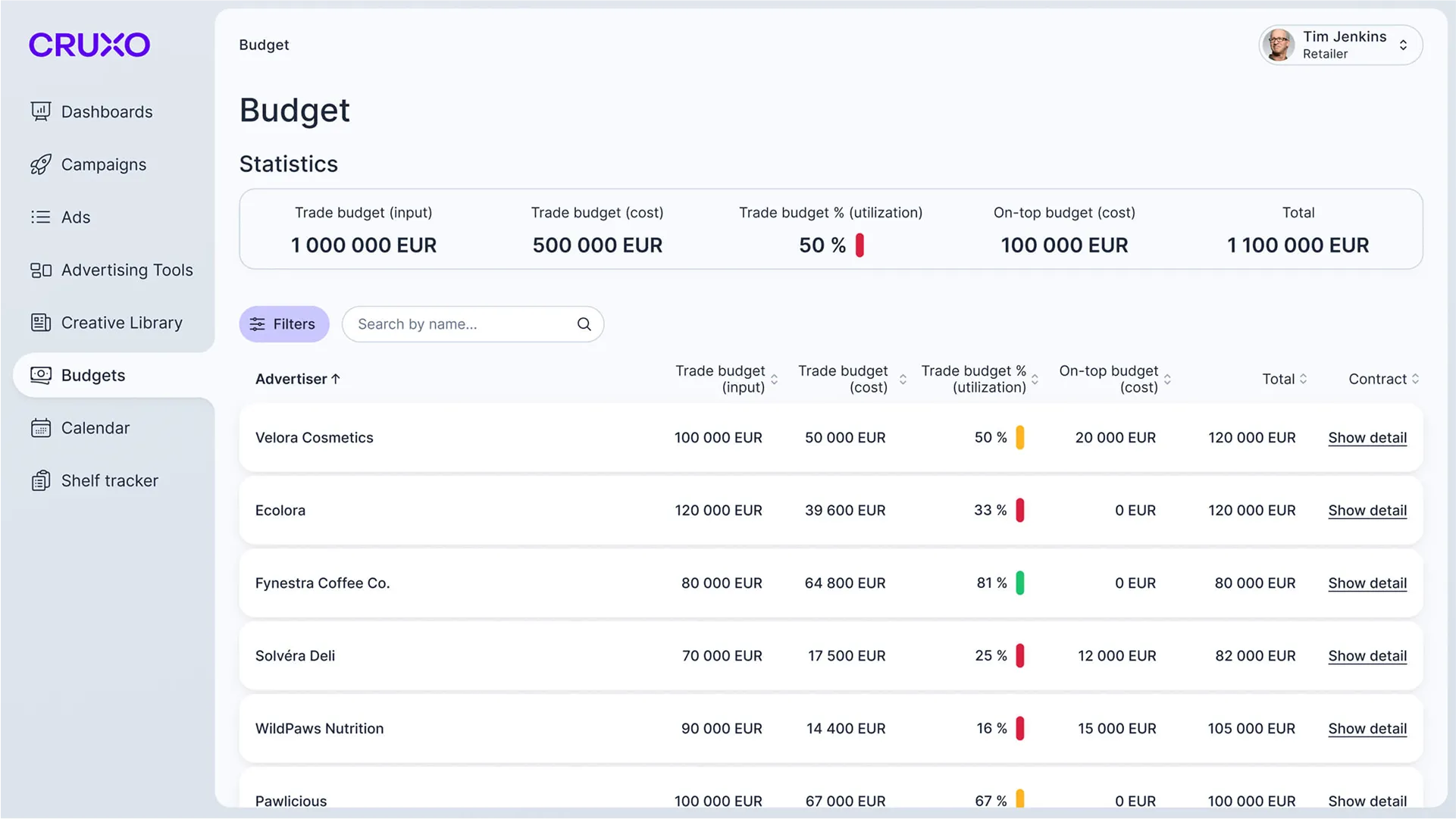Toggle the Advertiser column sort arrow
The image size is (1456, 819).
[x=336, y=379]
